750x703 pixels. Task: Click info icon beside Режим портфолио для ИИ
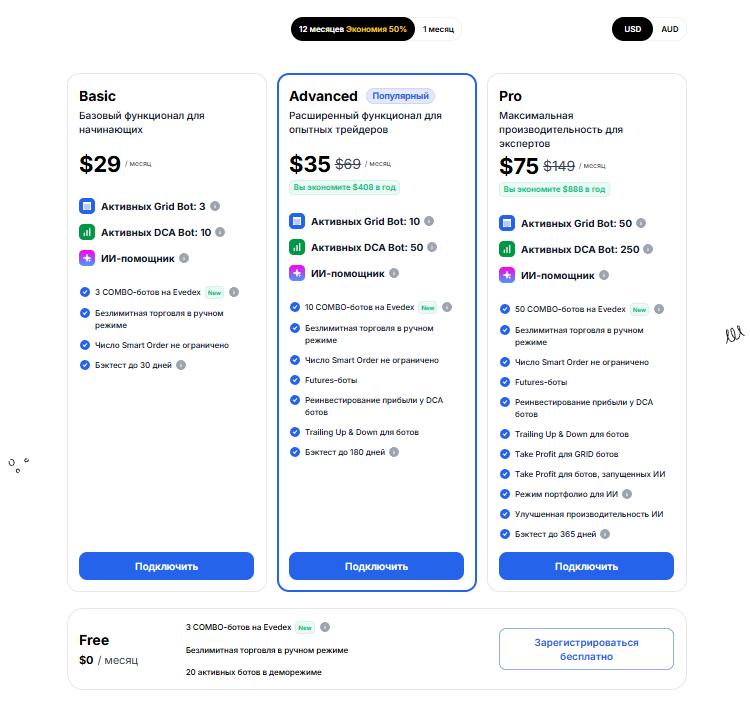click(627, 494)
